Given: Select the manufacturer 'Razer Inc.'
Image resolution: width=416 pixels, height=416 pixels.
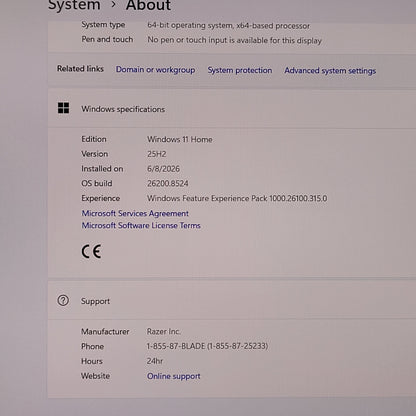Looking at the screenshot, I should pyautogui.click(x=164, y=331).
